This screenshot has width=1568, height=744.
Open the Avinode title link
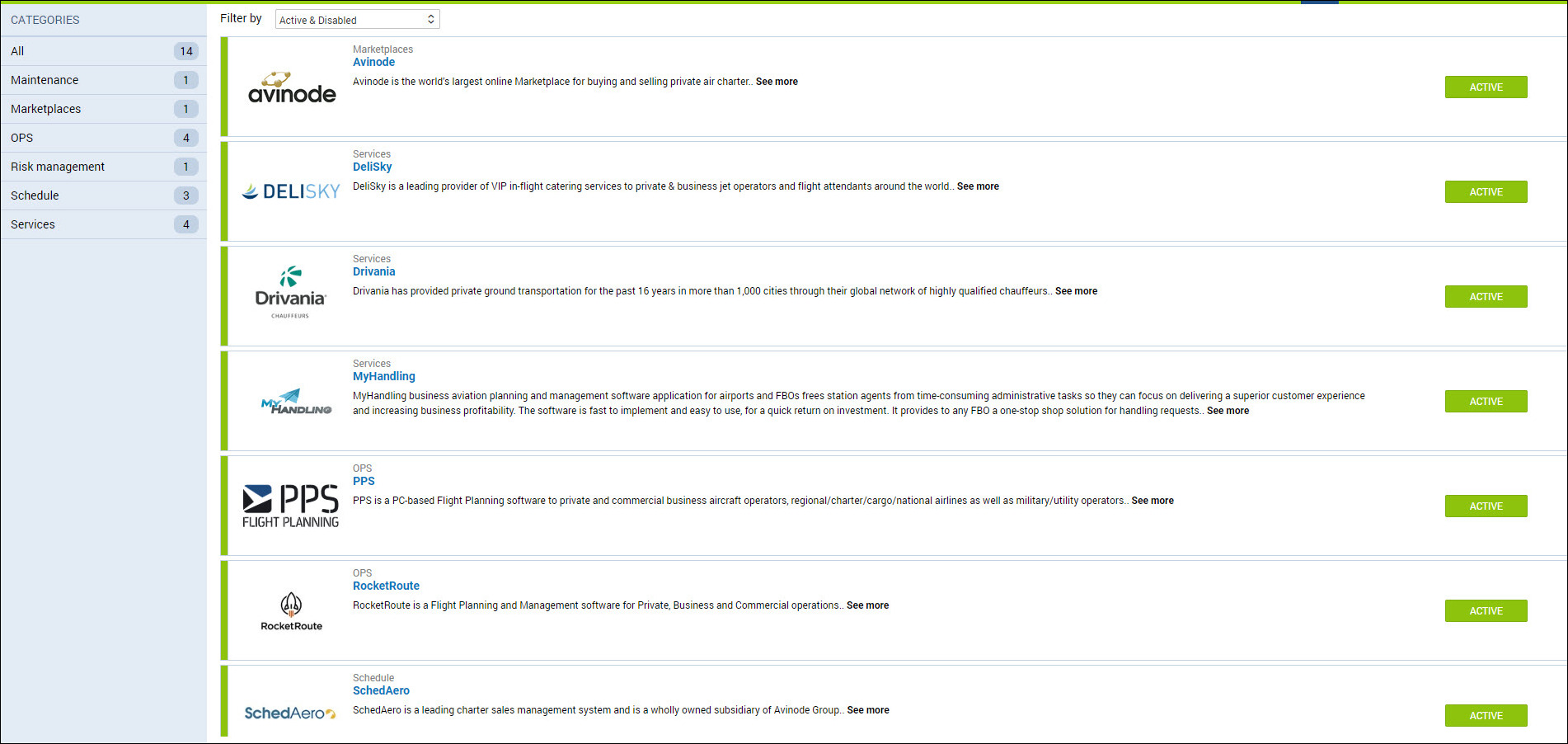[373, 62]
